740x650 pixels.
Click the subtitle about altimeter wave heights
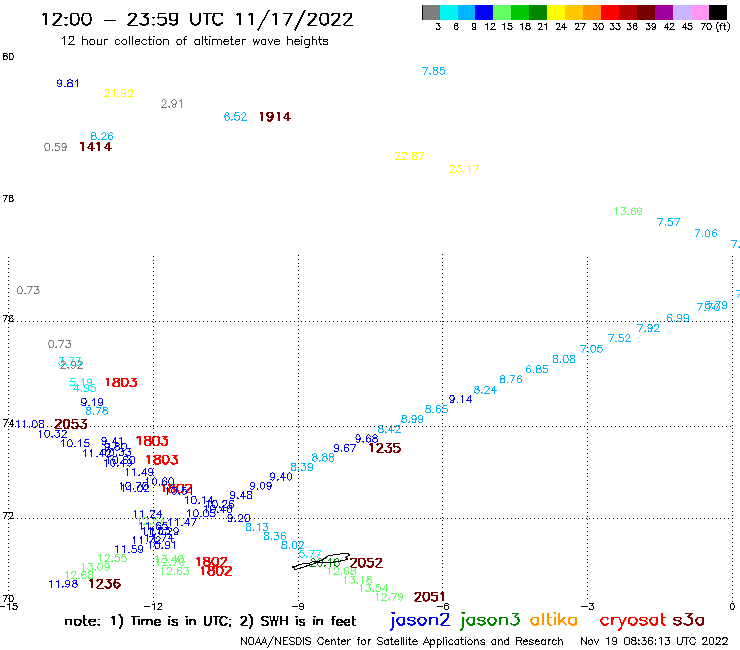tap(194, 41)
